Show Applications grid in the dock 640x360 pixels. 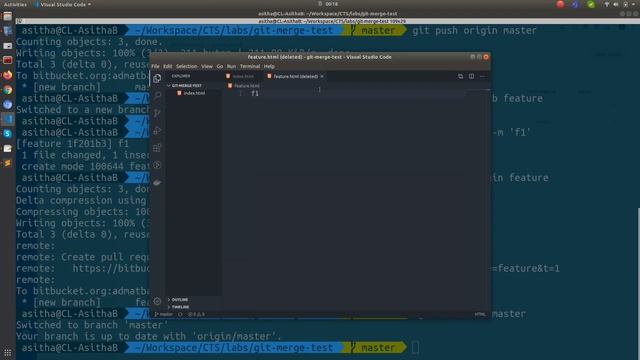(x=7, y=352)
